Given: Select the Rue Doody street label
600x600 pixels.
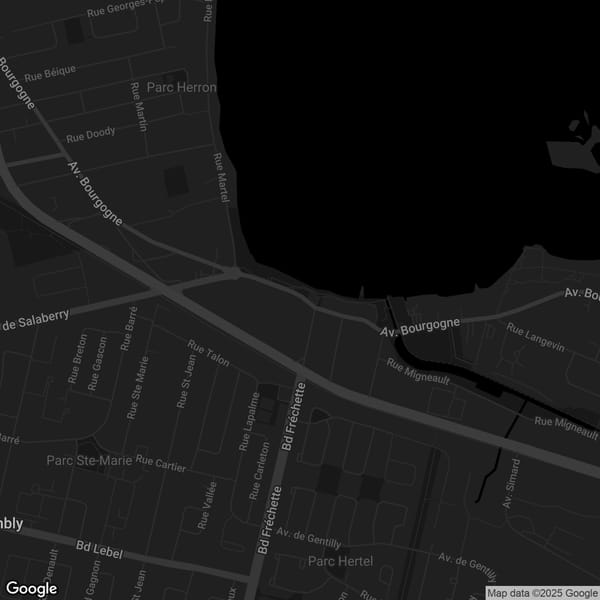Looking at the screenshot, I should pos(90,135).
